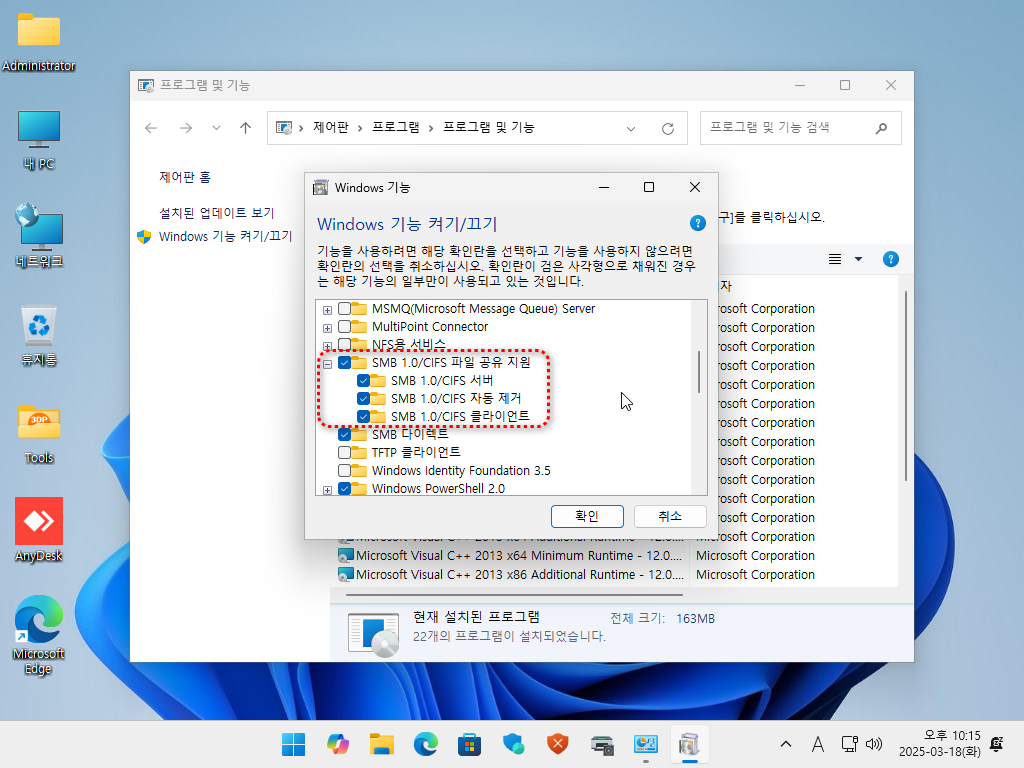Open Microsoft Store from the taskbar
The image size is (1024, 768).
[x=470, y=744]
